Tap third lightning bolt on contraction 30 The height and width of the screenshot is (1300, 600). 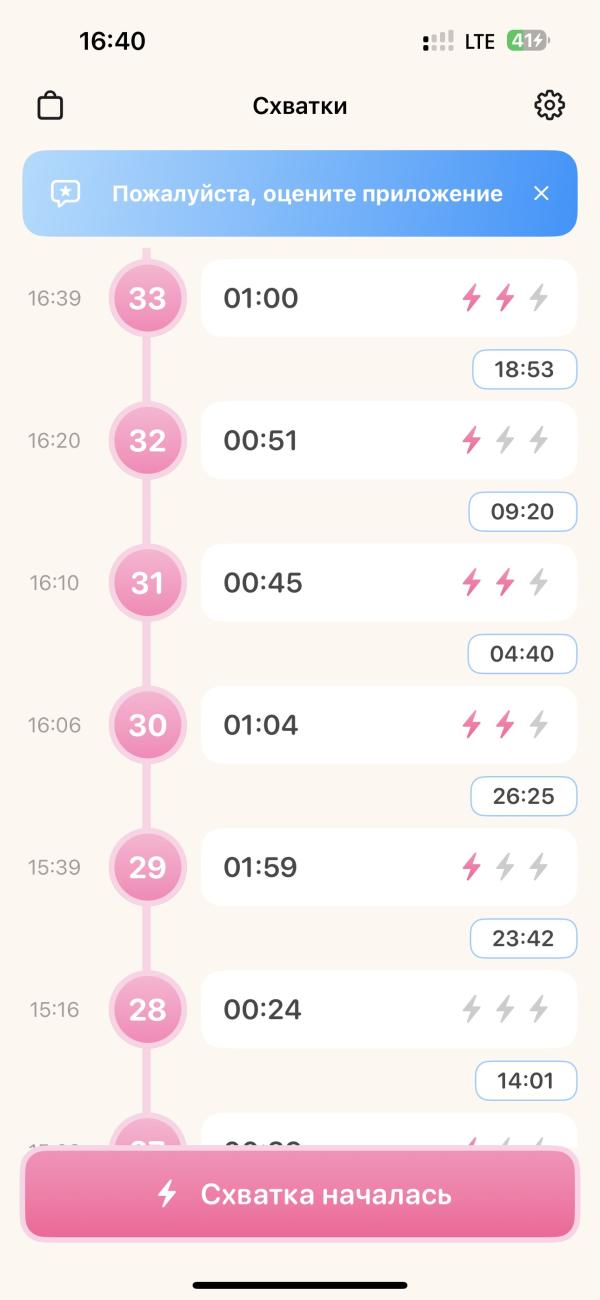click(538, 725)
